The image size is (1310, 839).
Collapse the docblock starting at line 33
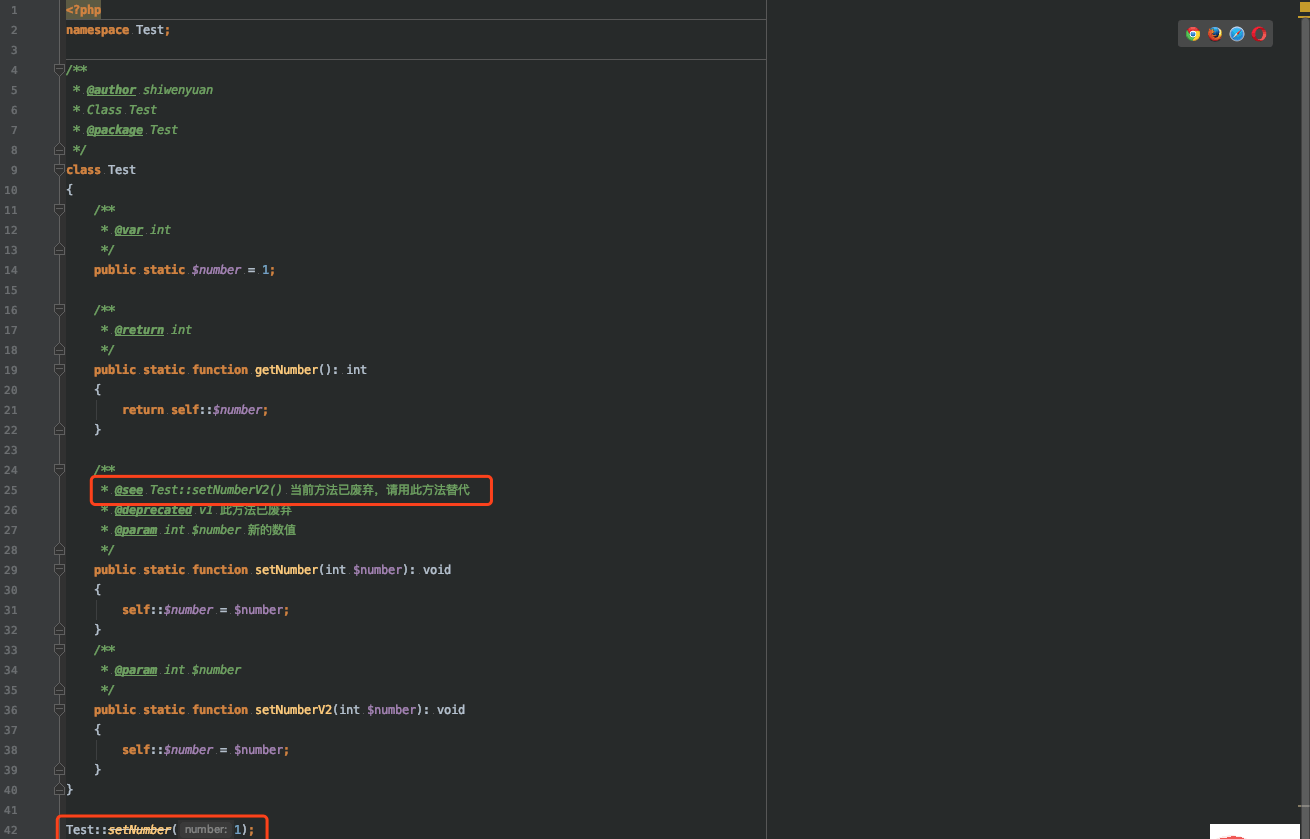60,650
